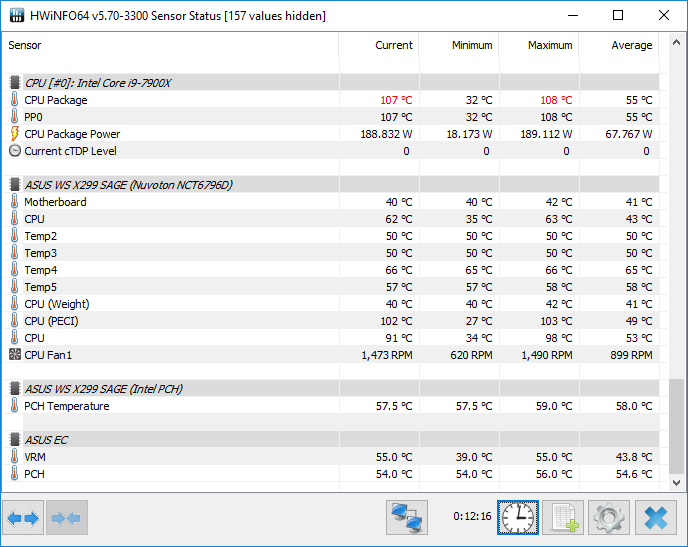Image resolution: width=688 pixels, height=547 pixels.
Task: Click the collapse columns arrows button
Action: [67, 518]
